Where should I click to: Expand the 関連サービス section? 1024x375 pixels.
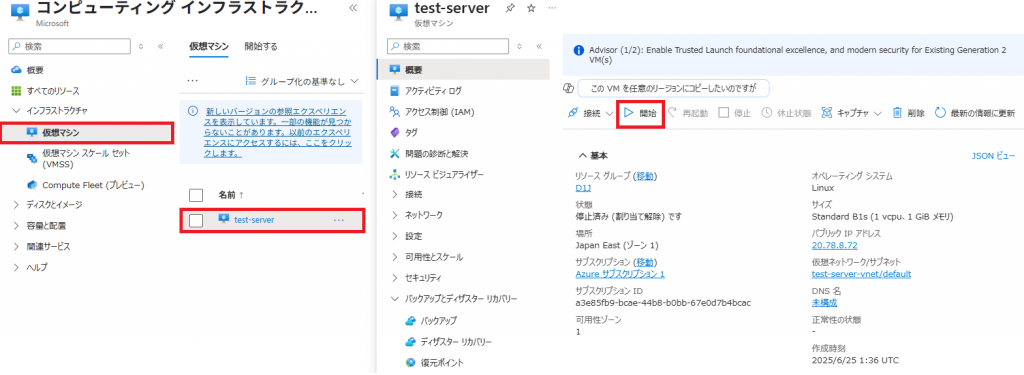pyautogui.click(x=16, y=246)
